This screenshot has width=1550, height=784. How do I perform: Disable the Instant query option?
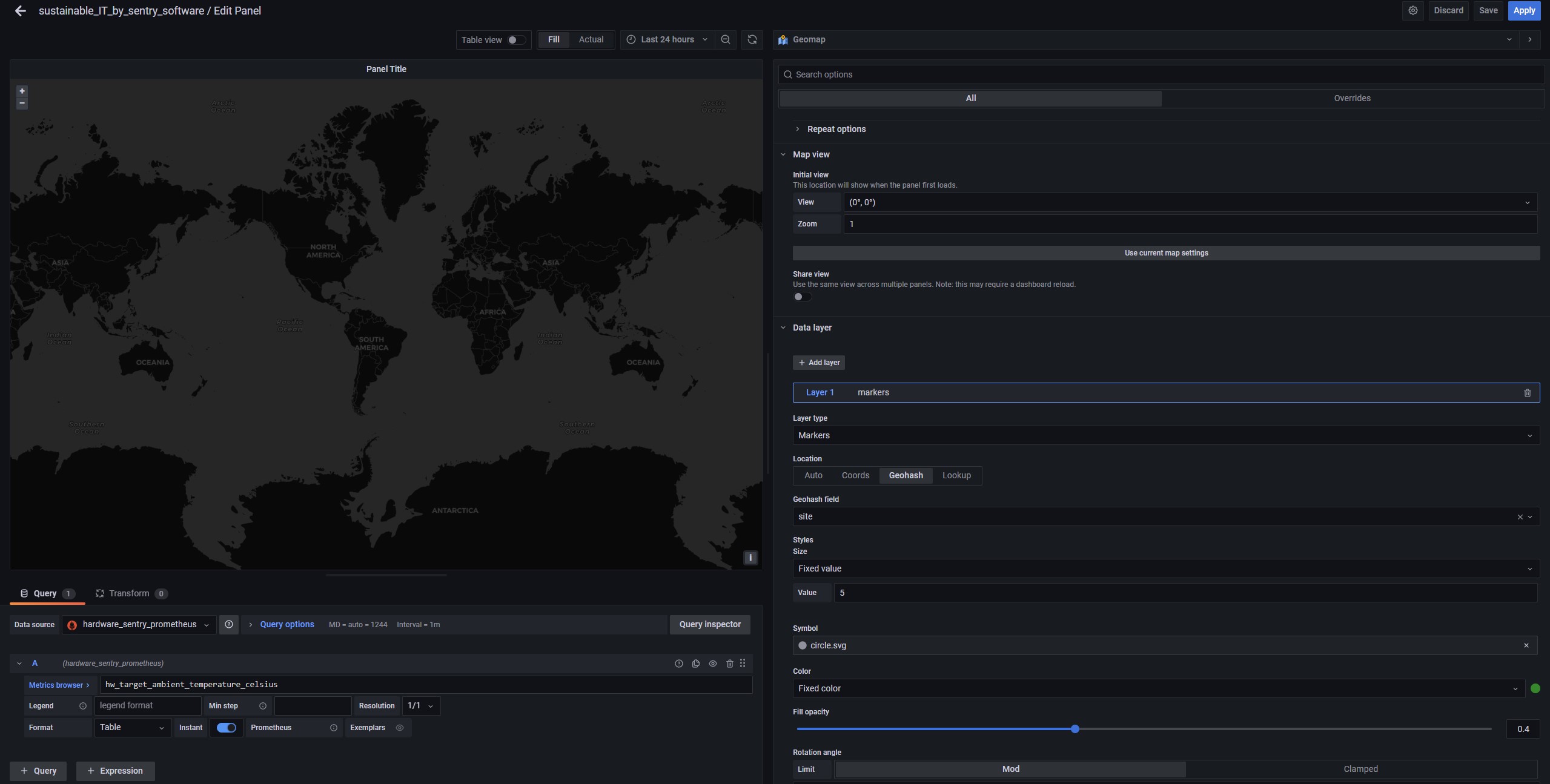click(x=226, y=728)
